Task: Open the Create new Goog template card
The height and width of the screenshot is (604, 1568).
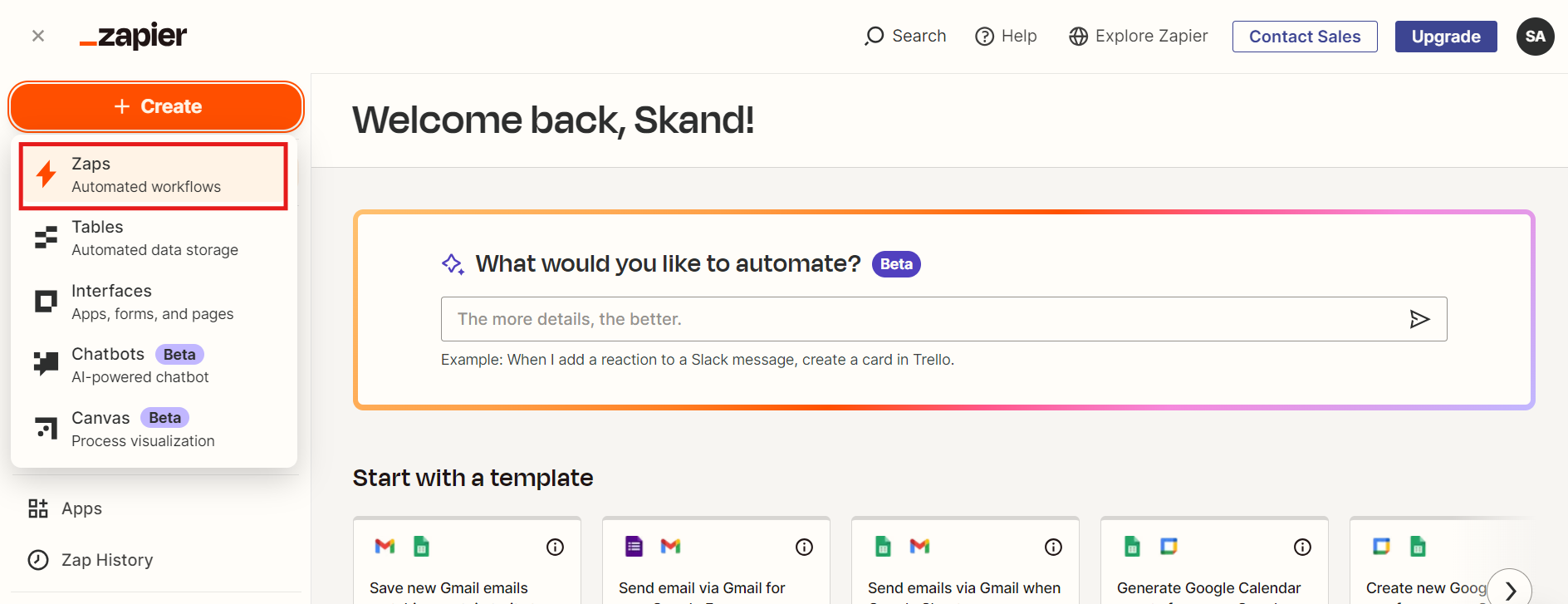Action: [x=1442, y=561]
